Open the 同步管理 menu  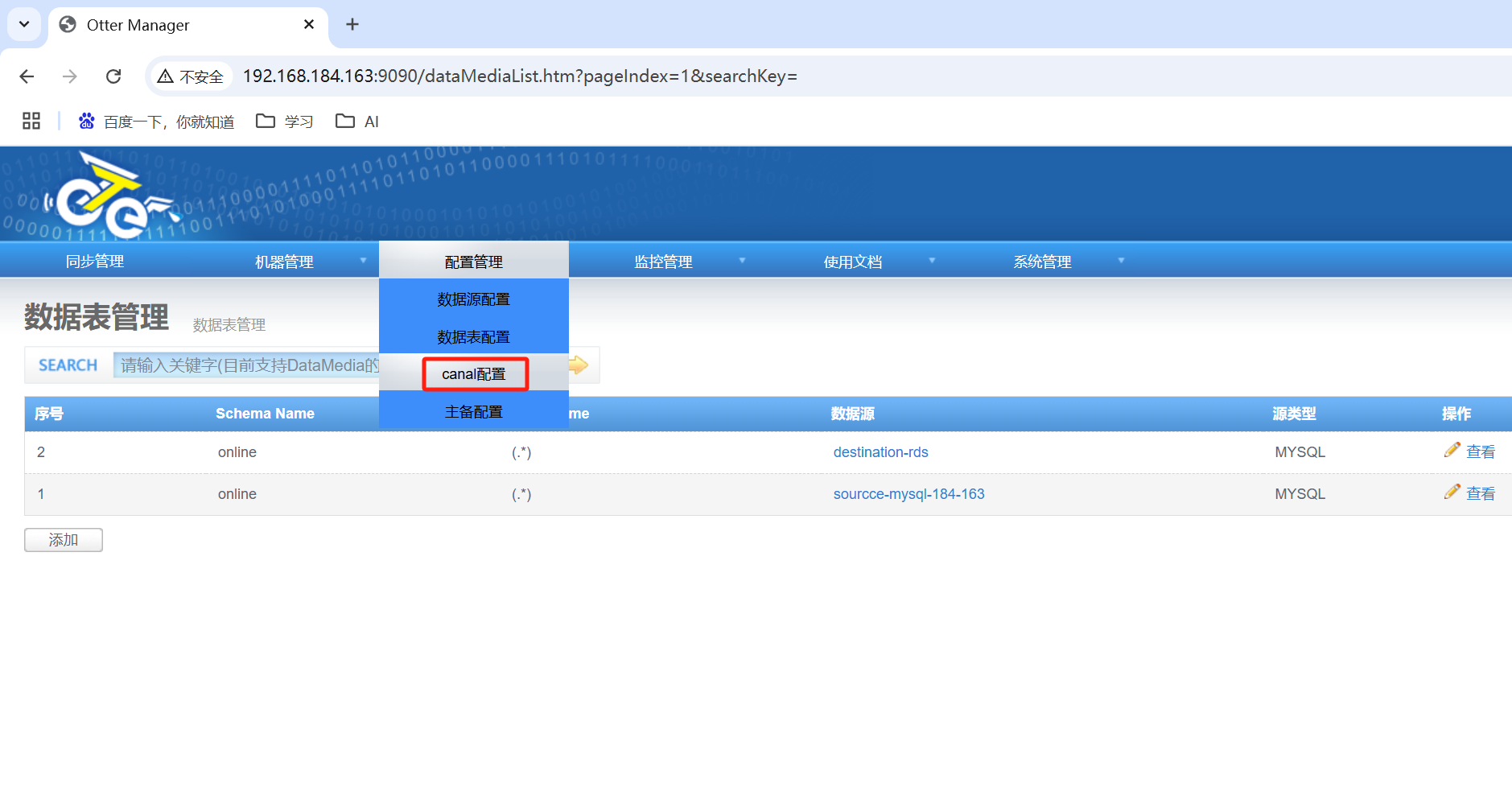click(x=95, y=262)
